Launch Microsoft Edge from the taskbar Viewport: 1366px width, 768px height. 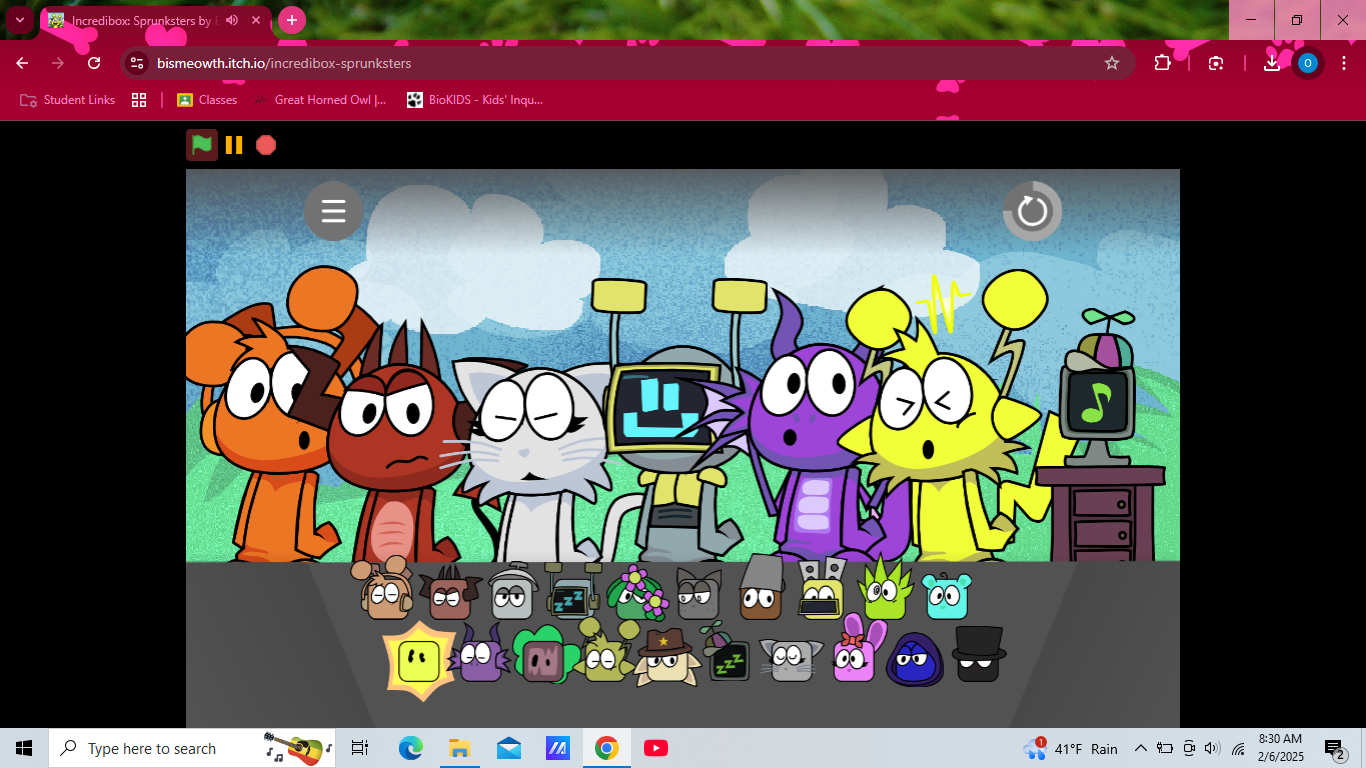point(410,748)
